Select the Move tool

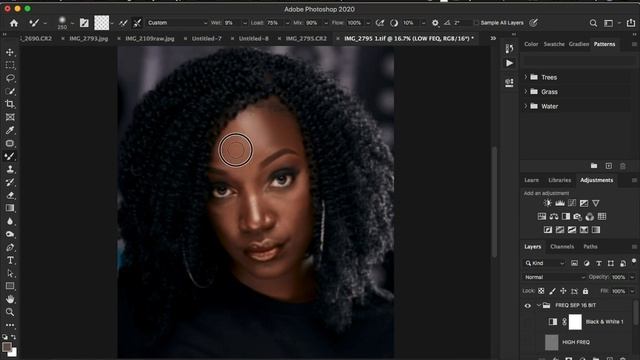10,52
